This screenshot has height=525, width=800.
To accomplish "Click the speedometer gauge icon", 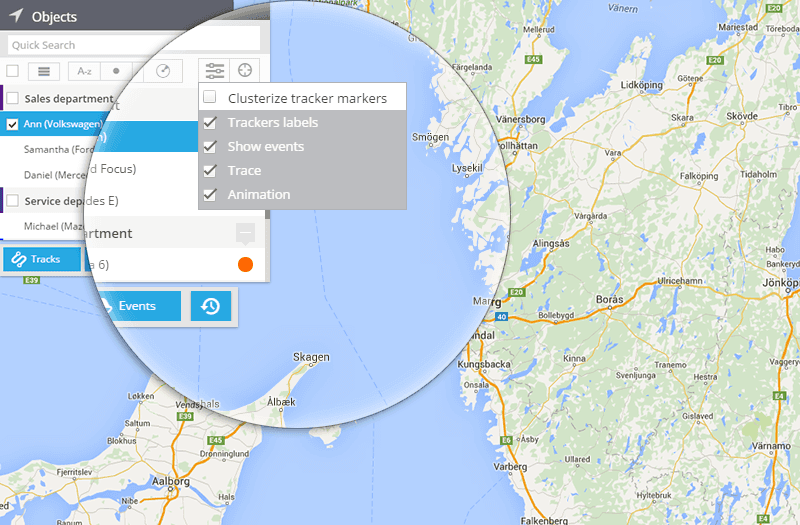I will pyautogui.click(x=163, y=71).
